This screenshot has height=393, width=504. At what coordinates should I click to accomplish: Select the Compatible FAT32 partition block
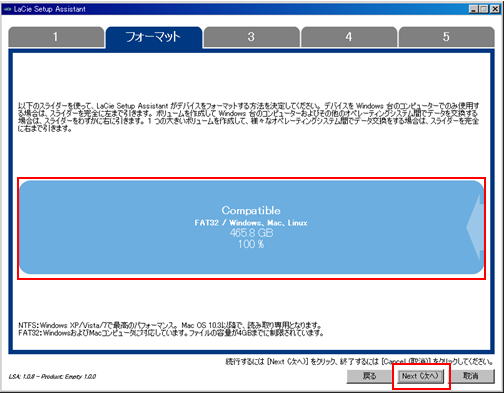point(251,227)
